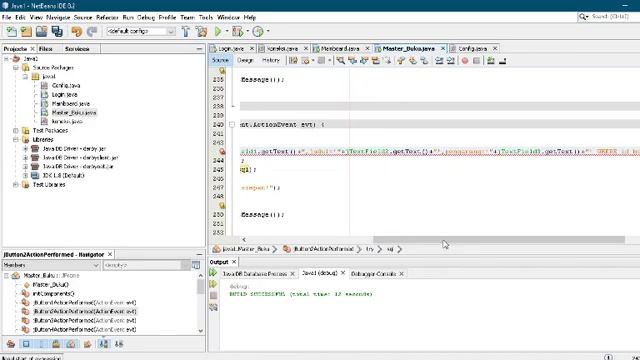Open Navigator filter panel icon beside name field
Viewport: 640px width, 360px height.
196,265
